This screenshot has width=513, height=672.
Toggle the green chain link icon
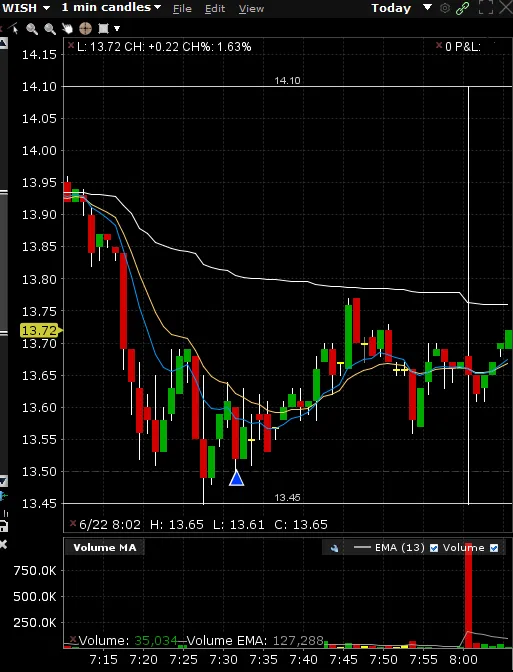[x=462, y=8]
